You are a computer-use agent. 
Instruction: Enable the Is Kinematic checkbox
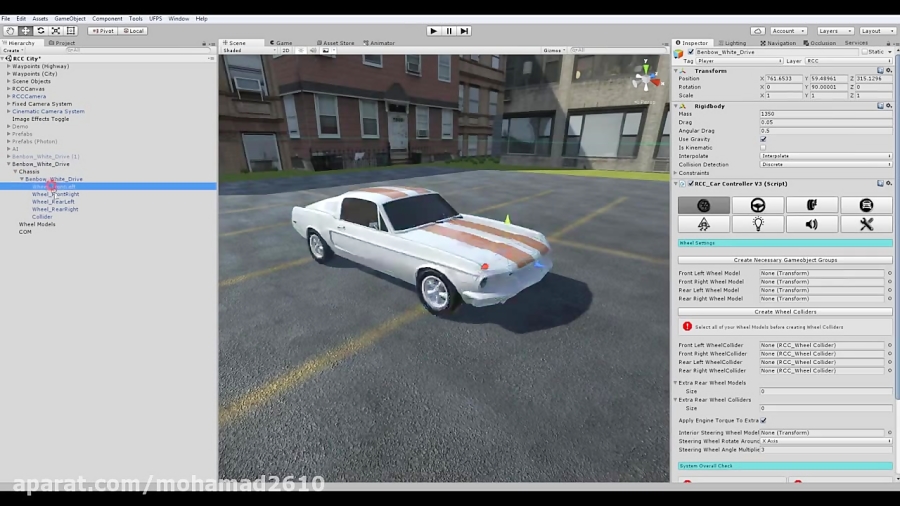click(x=763, y=147)
